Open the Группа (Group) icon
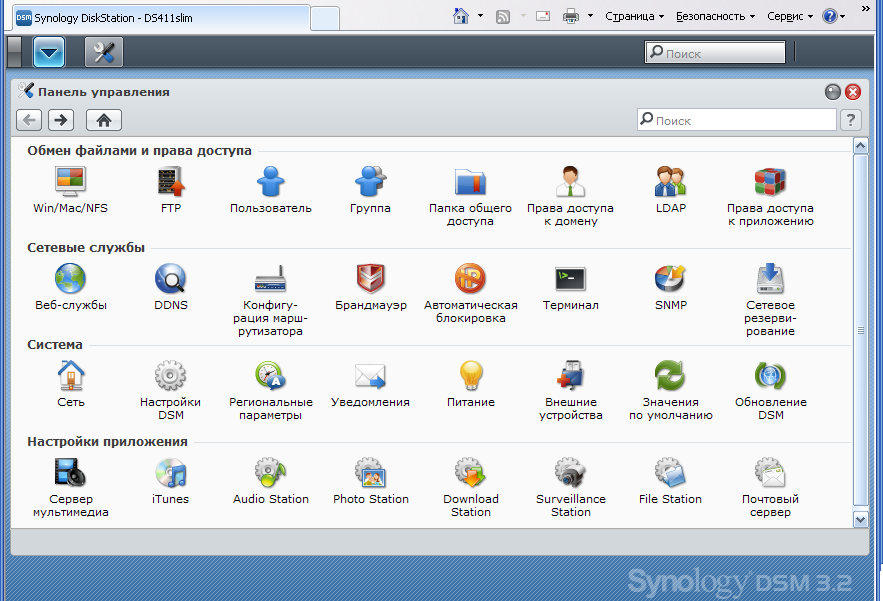Image resolution: width=883 pixels, height=601 pixels. click(x=370, y=181)
